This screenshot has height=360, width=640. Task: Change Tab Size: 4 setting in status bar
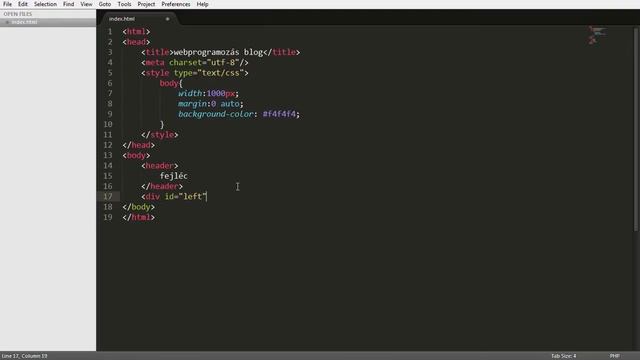coord(564,356)
